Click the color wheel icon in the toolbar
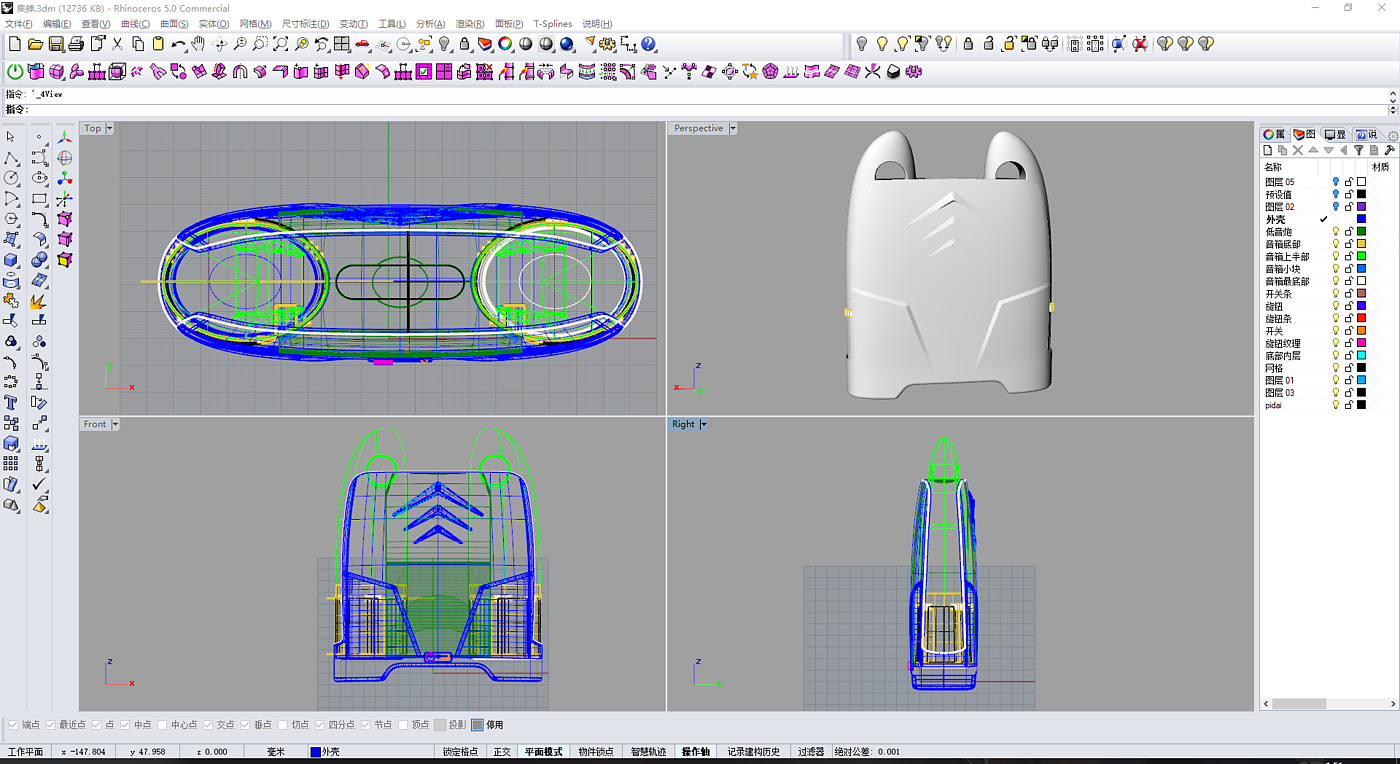 point(506,44)
